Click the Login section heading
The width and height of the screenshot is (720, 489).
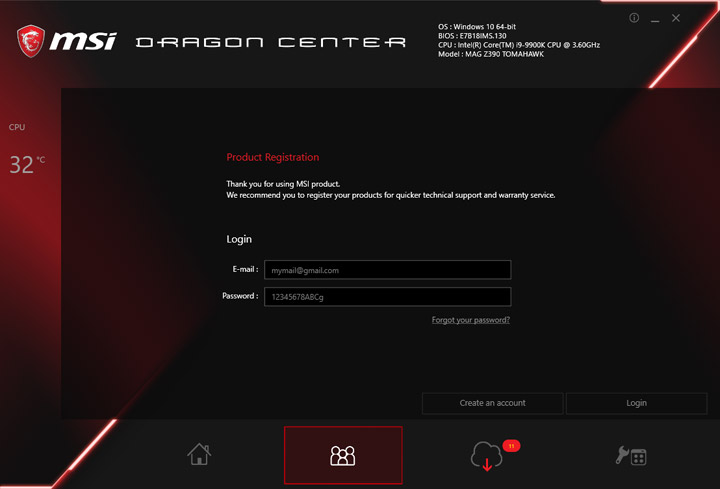coord(239,239)
